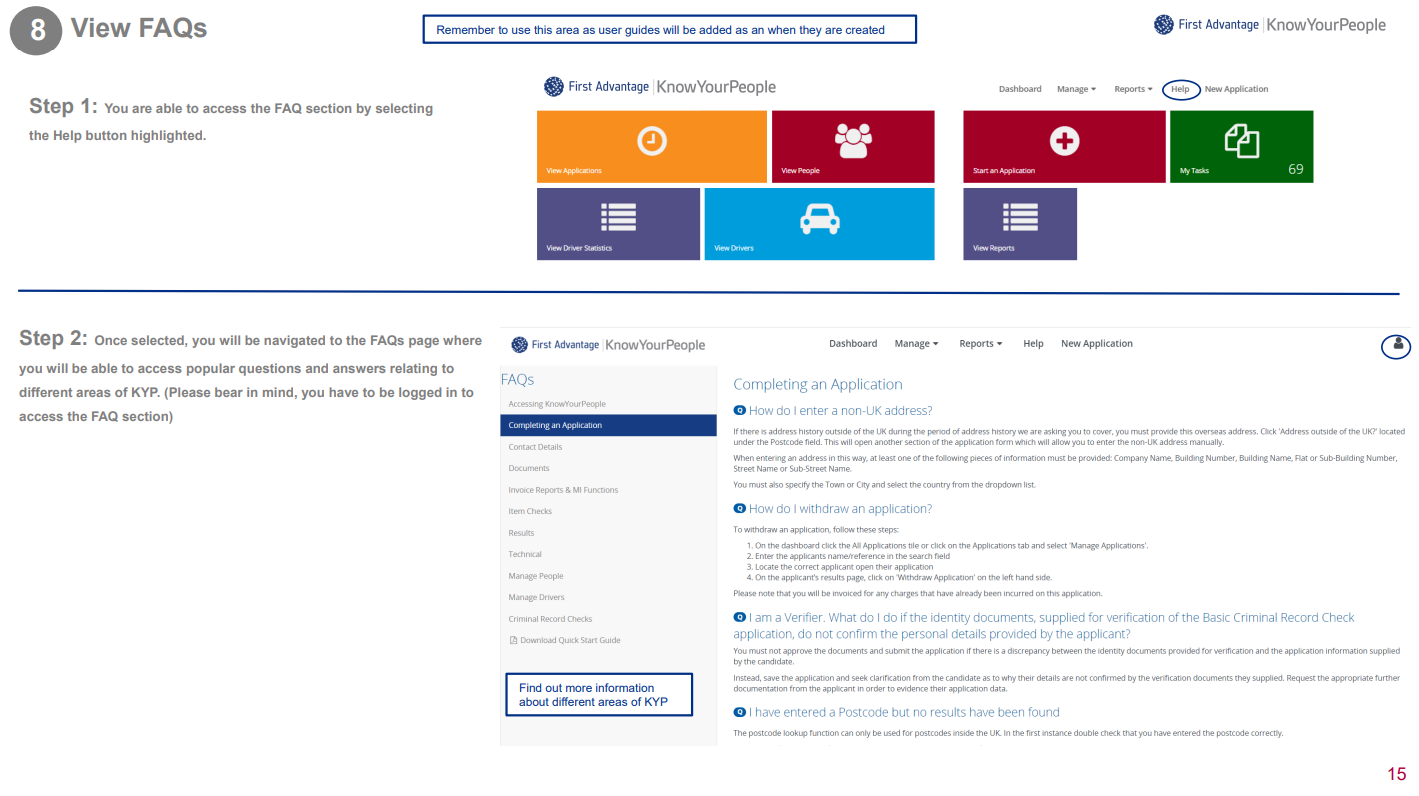1419x796 pixels.
Task: Open the user profile account icon
Action: tap(1396, 346)
